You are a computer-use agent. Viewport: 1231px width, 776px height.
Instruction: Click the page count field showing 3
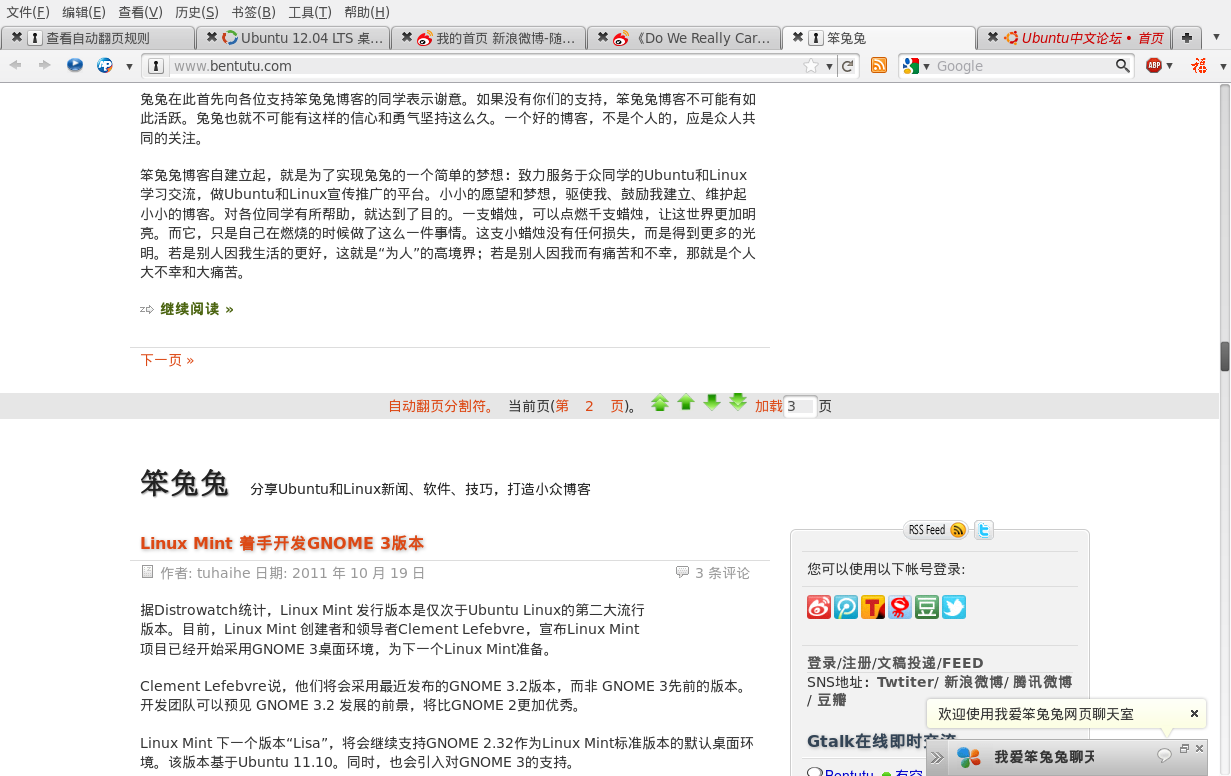(800, 406)
